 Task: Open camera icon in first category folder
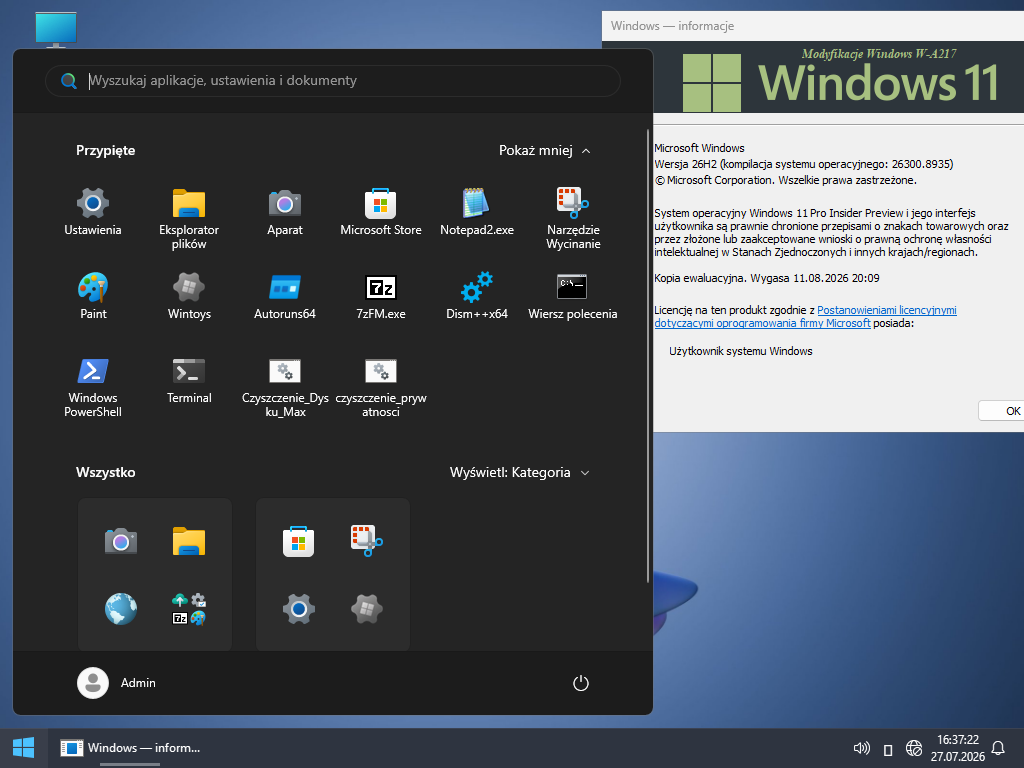point(121,541)
